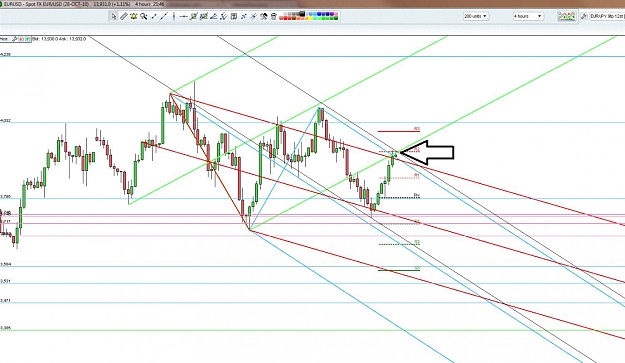Select the short trend line tool
Viewport: 625px width, 363px height.
coord(154,16)
